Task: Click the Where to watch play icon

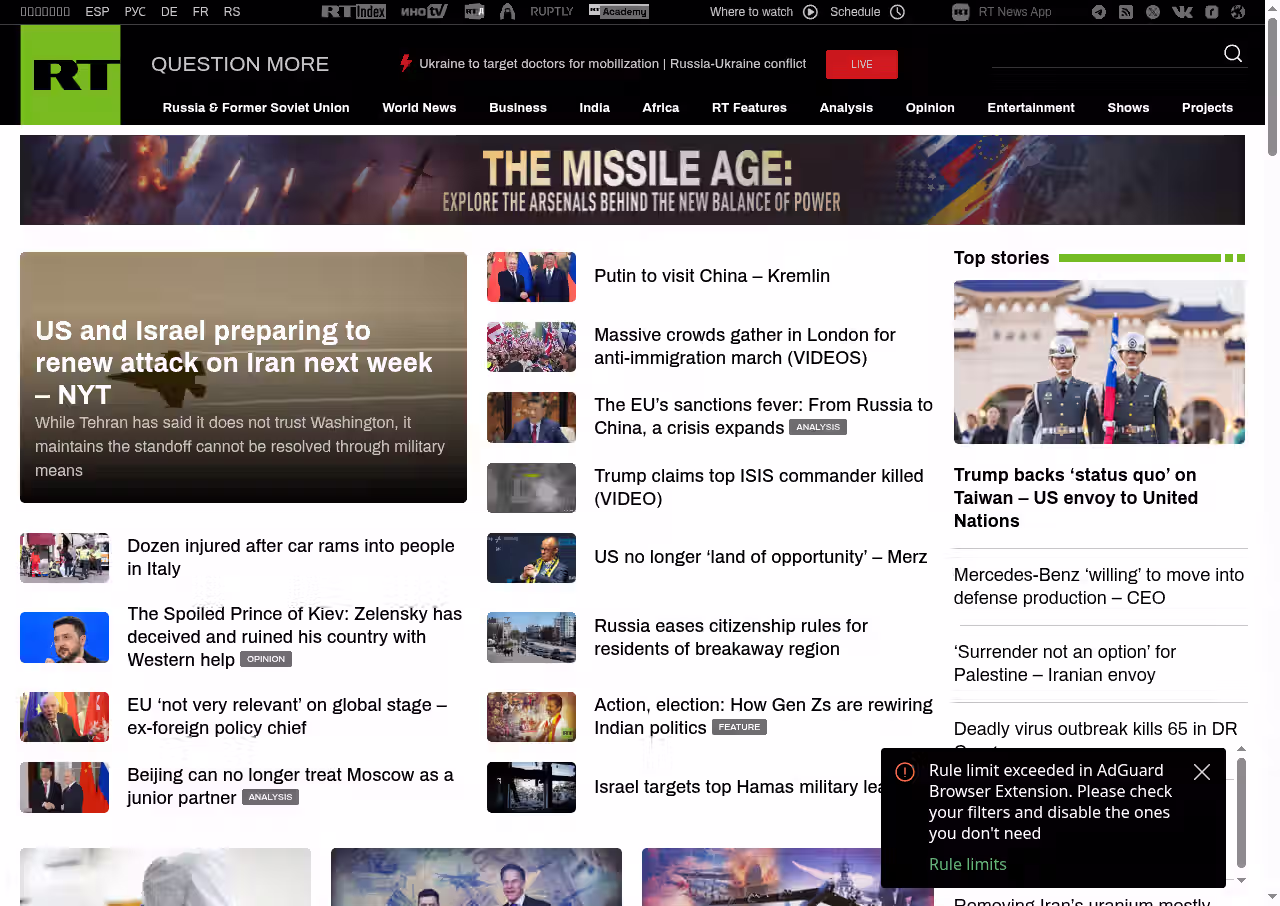Action: pos(810,12)
